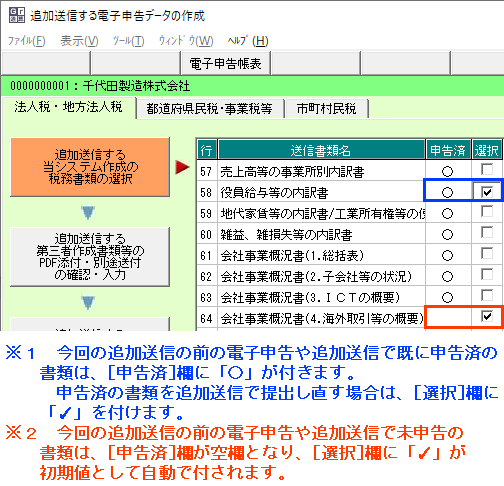The width and height of the screenshot is (504, 486).
Task: Click the 申告済 circle mark in row 57
Action: click(x=447, y=172)
